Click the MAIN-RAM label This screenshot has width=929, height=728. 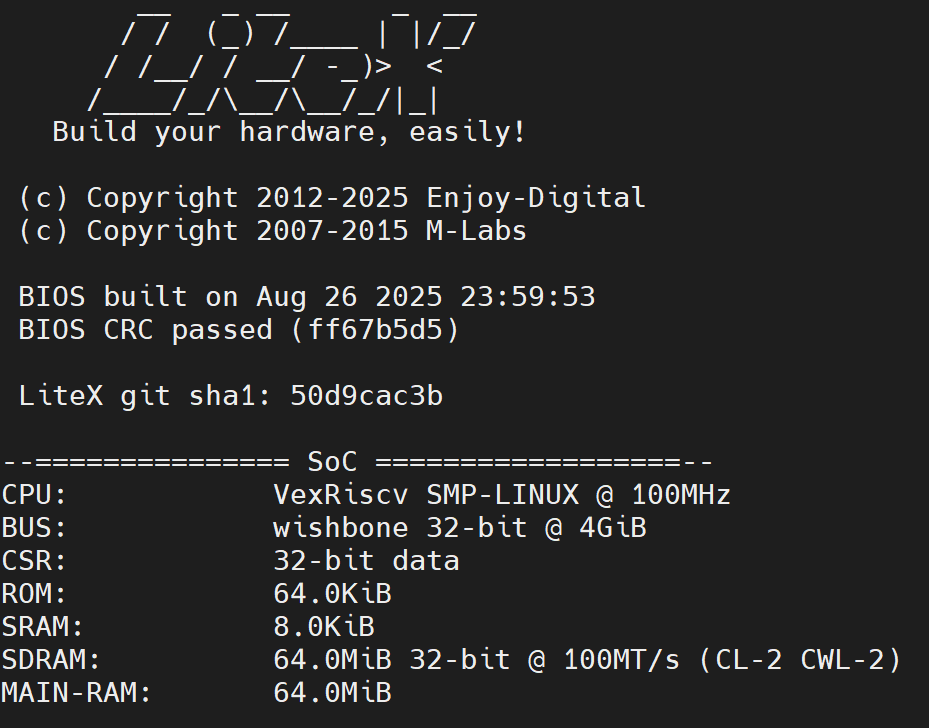click(76, 693)
